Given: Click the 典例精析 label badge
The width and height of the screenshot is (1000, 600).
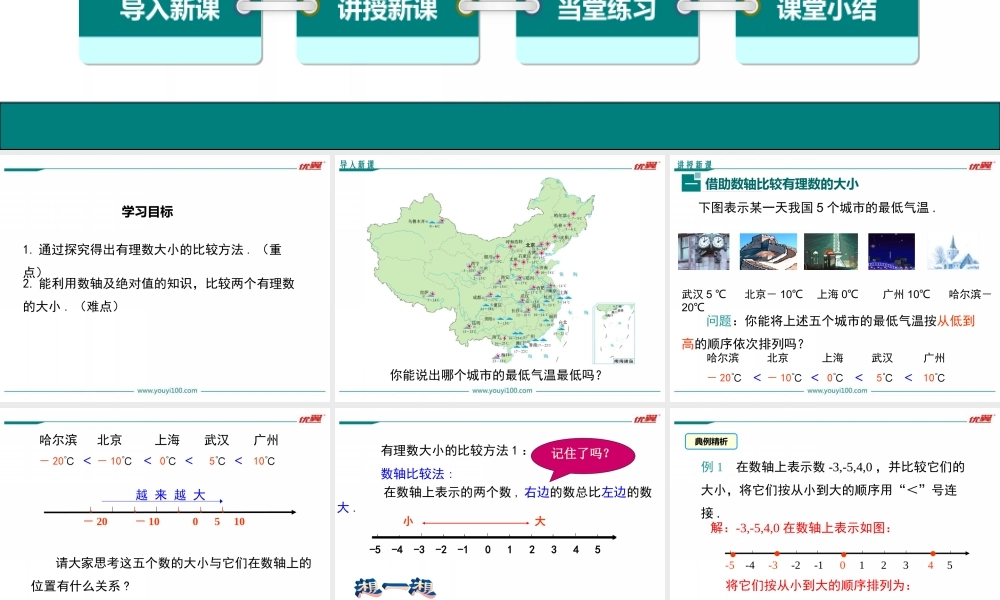Looking at the screenshot, I should point(711,442).
